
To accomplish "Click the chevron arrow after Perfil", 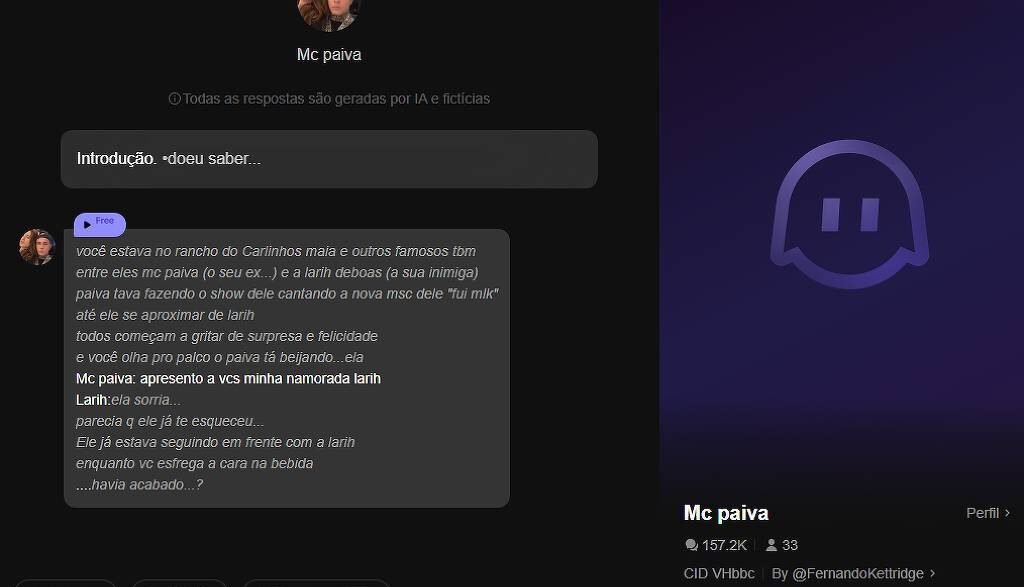I will [x=1007, y=513].
